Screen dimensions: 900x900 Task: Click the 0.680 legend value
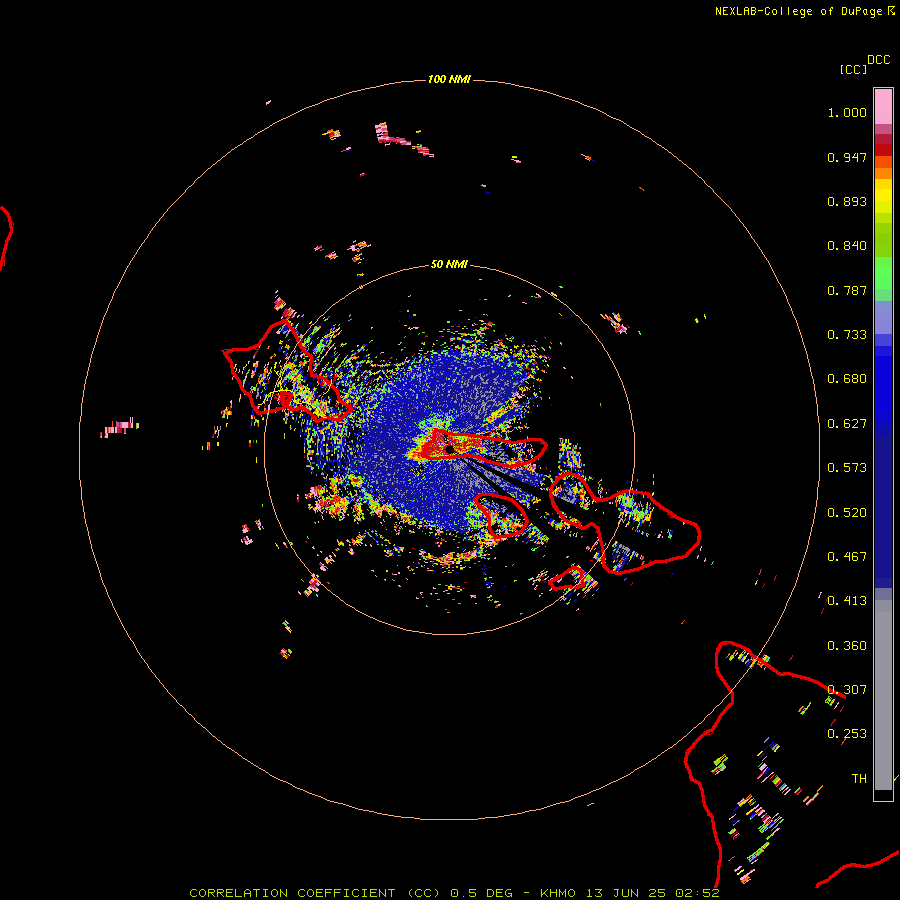(847, 379)
